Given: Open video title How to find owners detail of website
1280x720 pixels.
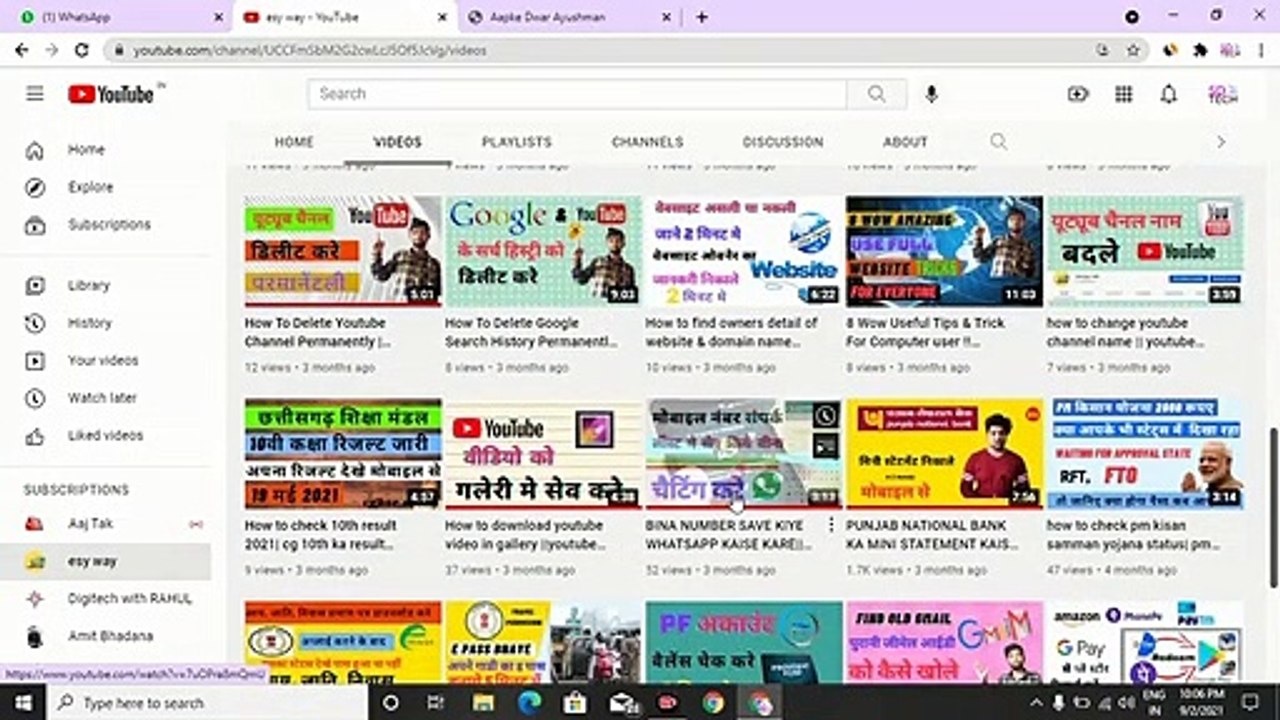Looking at the screenshot, I should point(731,333).
